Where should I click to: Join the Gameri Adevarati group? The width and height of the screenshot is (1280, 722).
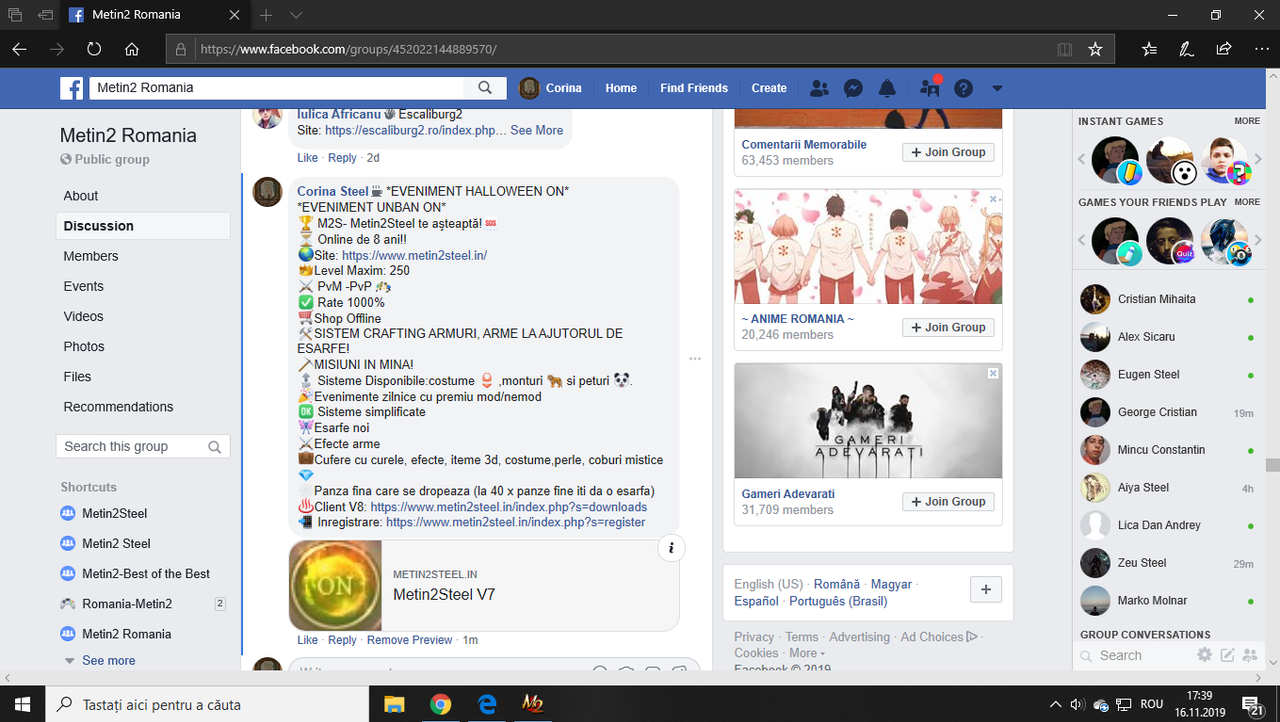point(948,502)
